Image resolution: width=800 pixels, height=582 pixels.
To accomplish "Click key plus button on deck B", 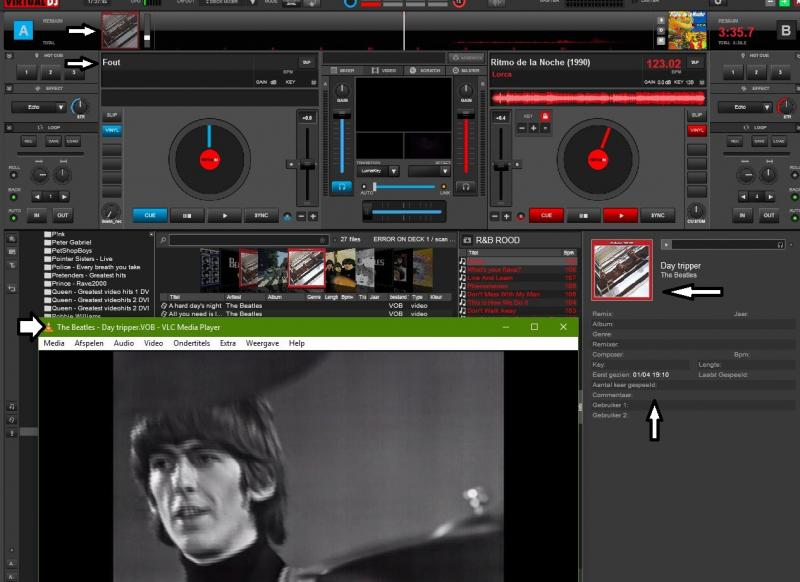I will point(533,128).
